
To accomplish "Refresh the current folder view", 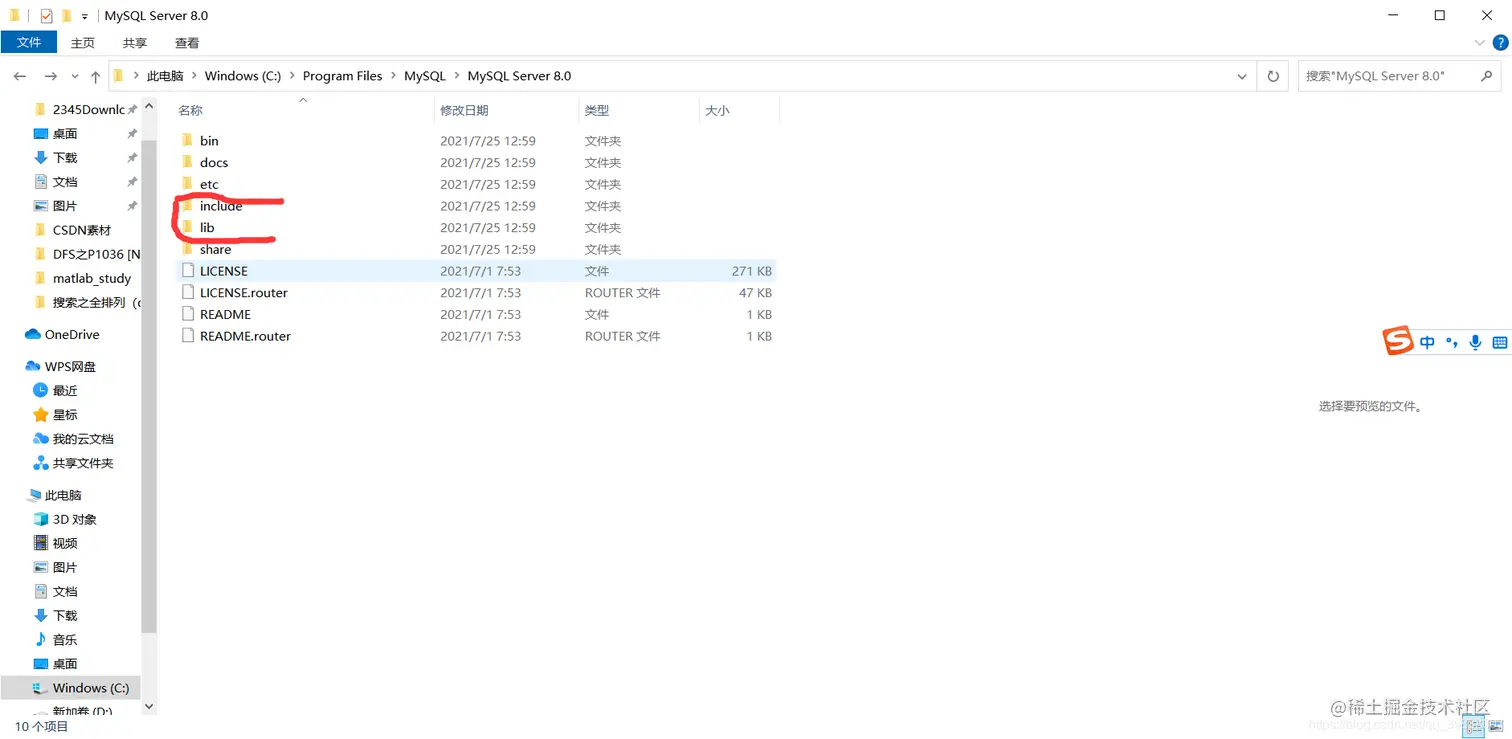I will [x=1273, y=76].
